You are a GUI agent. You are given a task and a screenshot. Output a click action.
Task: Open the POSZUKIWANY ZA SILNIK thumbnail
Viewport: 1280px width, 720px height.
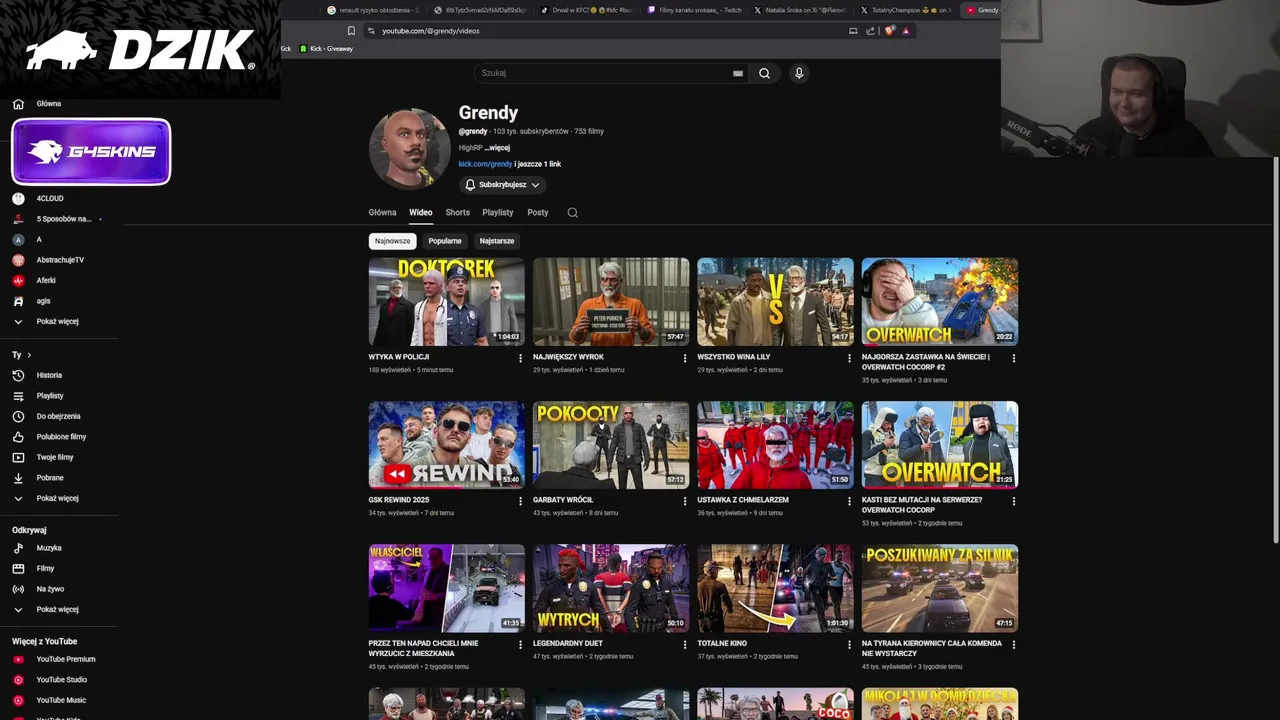pos(940,588)
